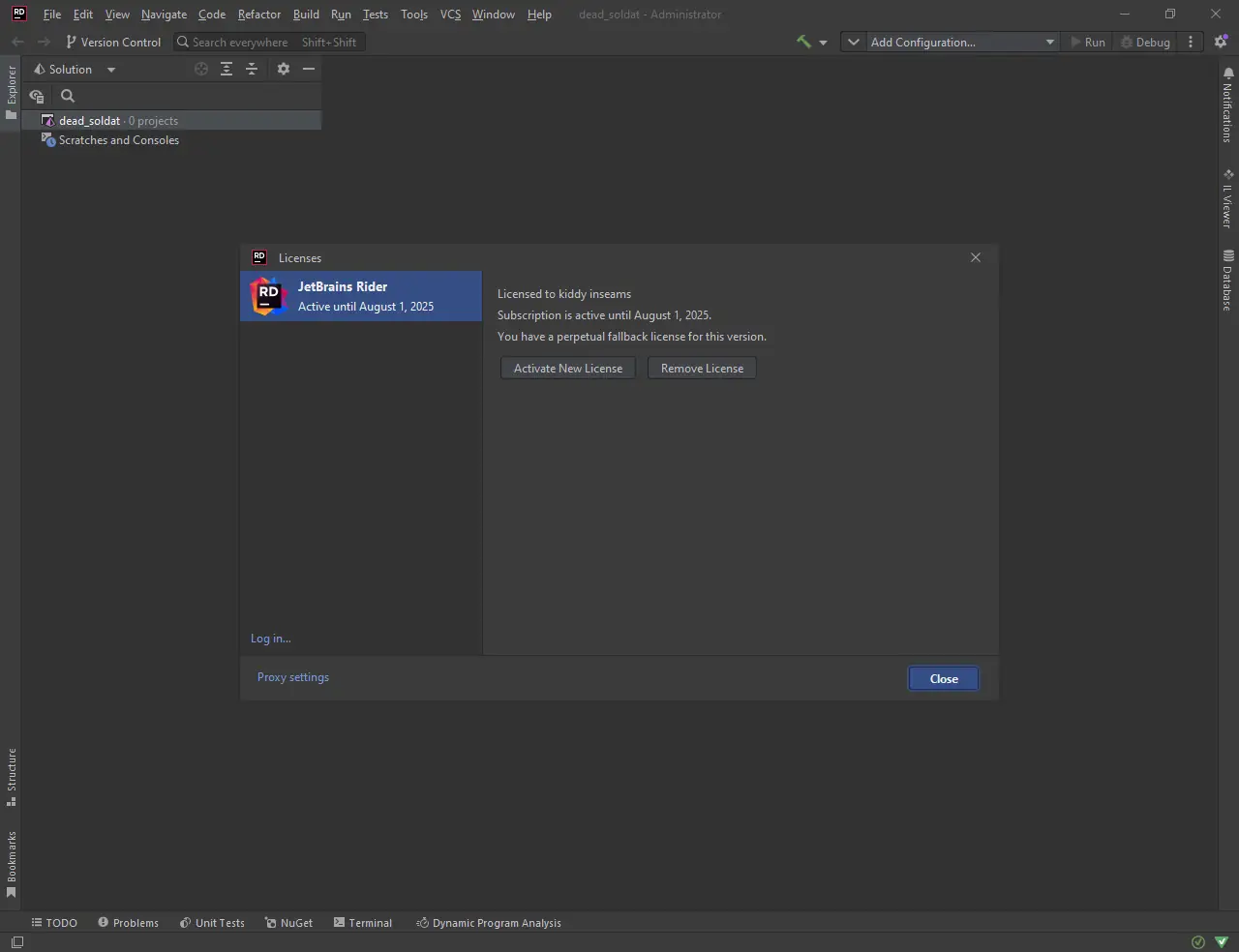This screenshot has height=952, width=1239.
Task: Click the Build hammer icon in toolbar
Action: (803, 42)
